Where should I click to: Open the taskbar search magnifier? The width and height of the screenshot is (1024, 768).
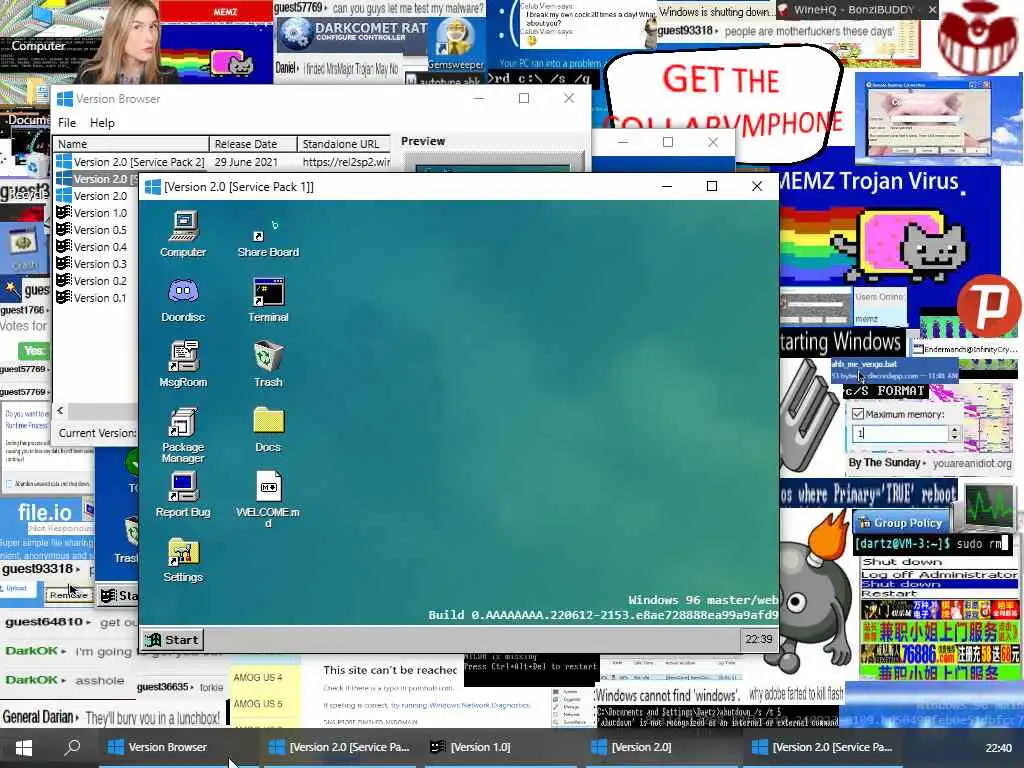point(72,746)
